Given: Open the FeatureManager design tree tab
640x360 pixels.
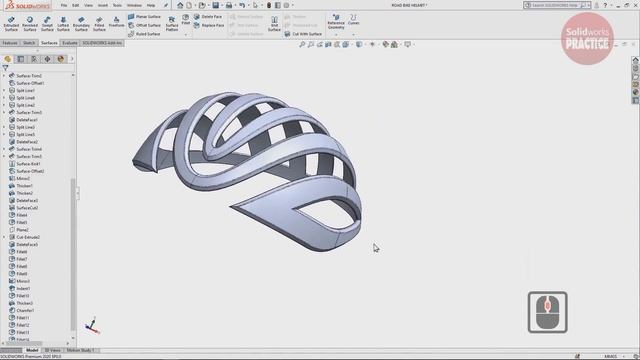Looking at the screenshot, I should (7, 59).
